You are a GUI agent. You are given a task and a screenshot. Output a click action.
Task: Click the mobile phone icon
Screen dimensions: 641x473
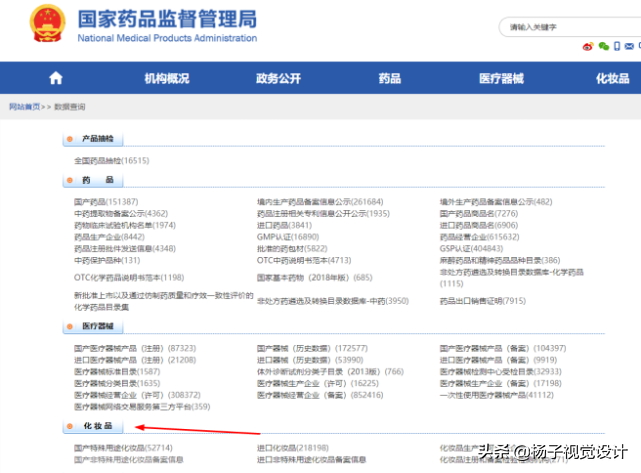point(617,46)
